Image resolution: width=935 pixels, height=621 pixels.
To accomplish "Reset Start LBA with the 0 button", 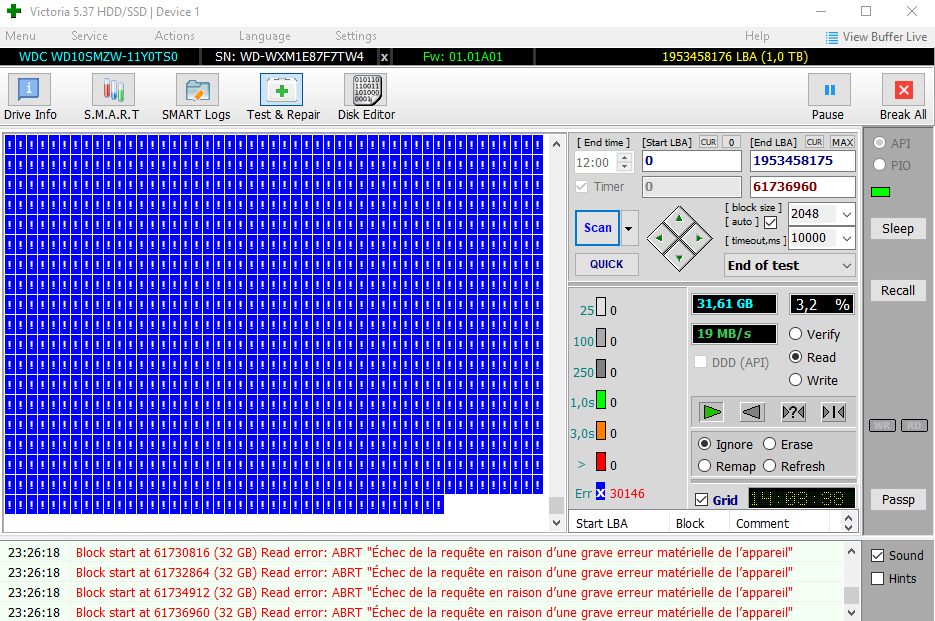I will point(732,142).
